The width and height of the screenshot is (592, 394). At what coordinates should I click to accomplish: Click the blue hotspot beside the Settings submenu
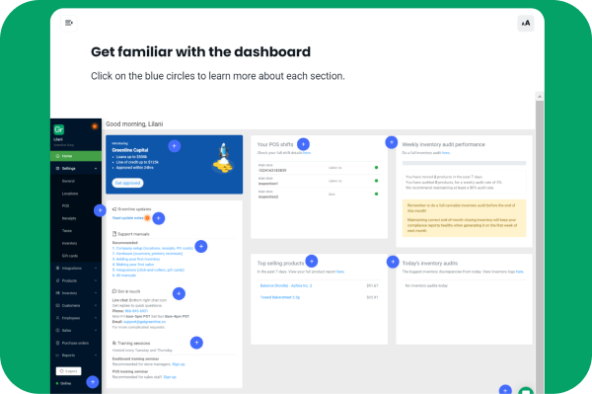tap(100, 210)
